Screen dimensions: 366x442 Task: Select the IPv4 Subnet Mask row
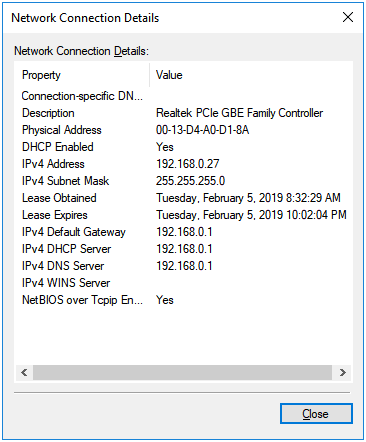coord(183,181)
